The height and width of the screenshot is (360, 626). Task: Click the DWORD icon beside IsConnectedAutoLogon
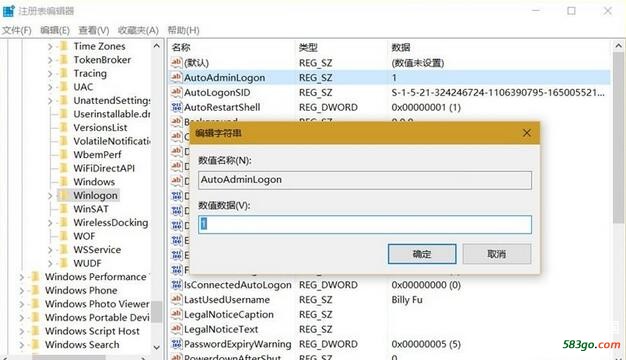pos(176,285)
